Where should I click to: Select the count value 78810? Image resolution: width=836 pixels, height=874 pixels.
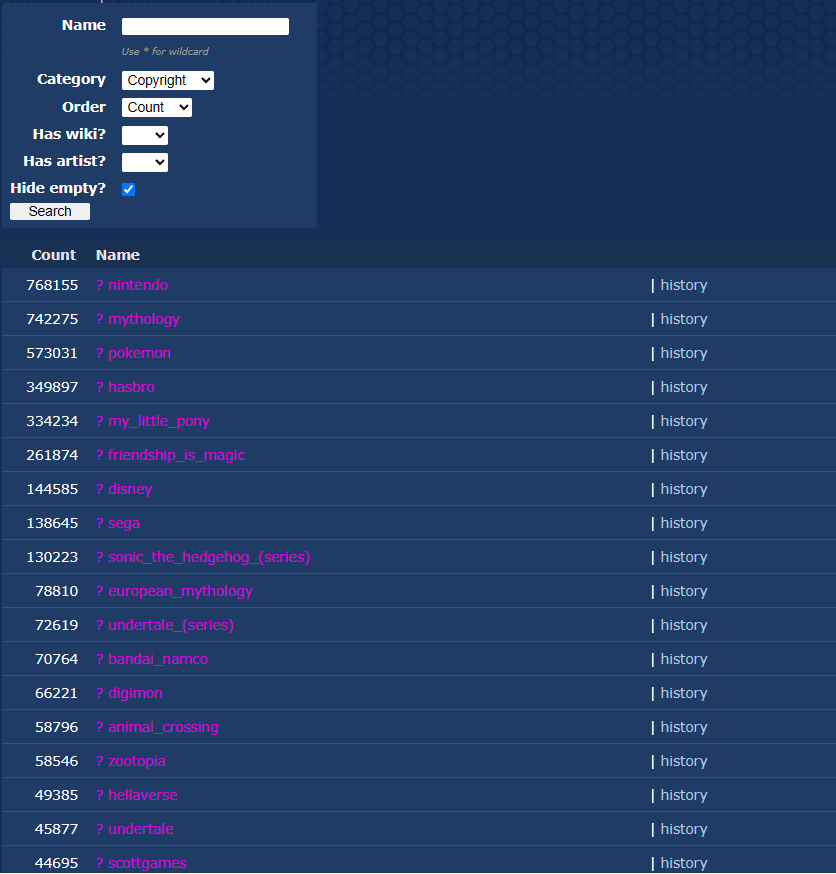57,591
